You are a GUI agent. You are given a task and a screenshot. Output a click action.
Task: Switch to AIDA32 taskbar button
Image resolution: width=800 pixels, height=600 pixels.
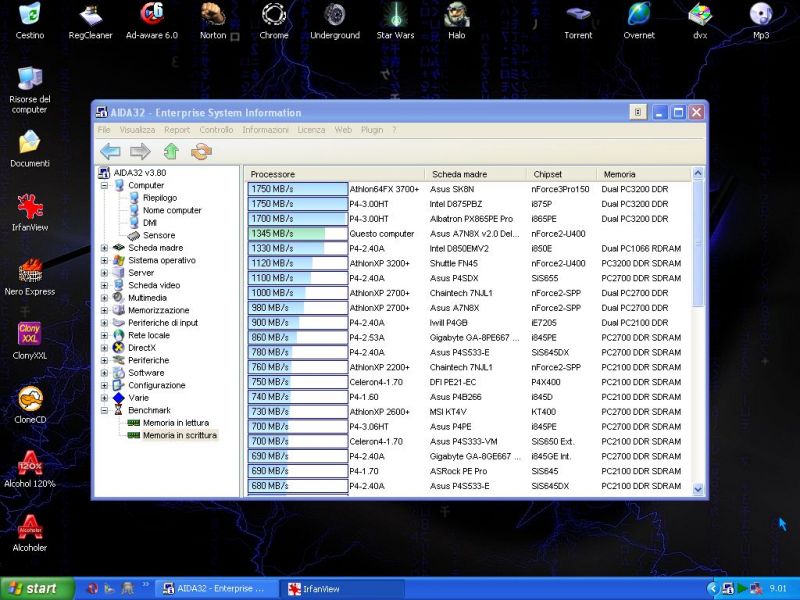pos(215,589)
